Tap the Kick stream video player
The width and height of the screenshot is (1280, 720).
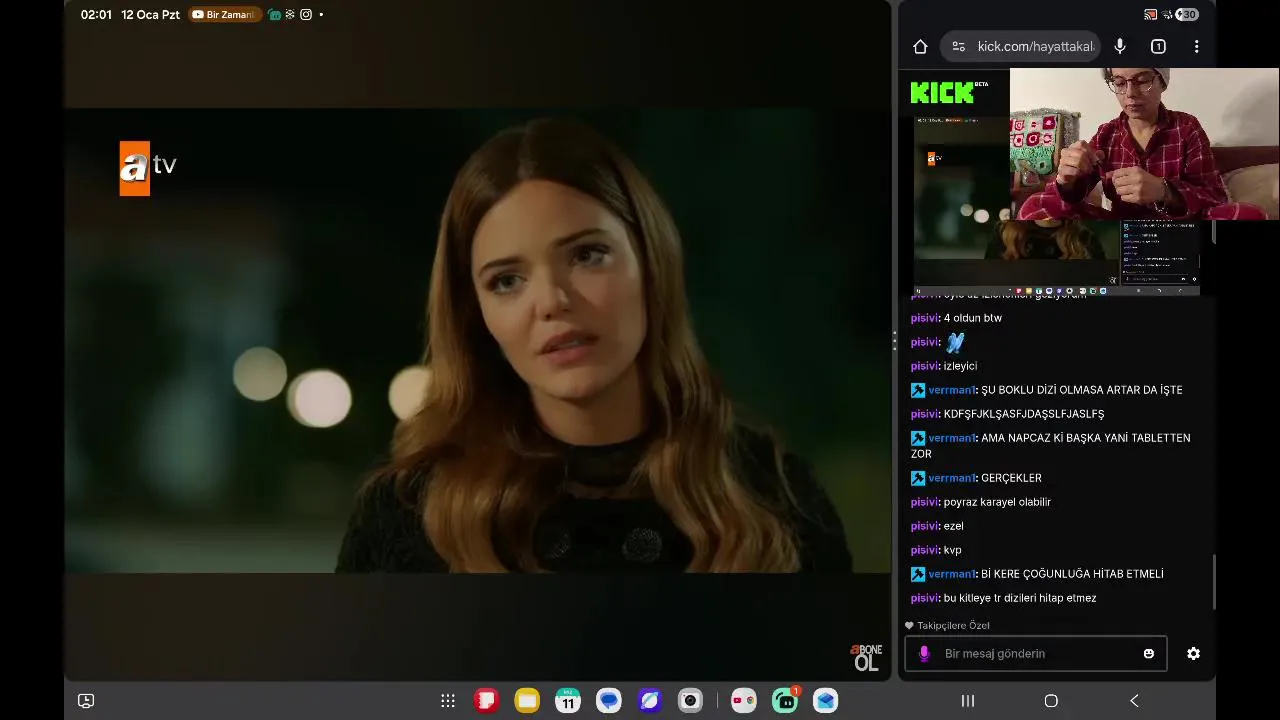coord(1056,205)
